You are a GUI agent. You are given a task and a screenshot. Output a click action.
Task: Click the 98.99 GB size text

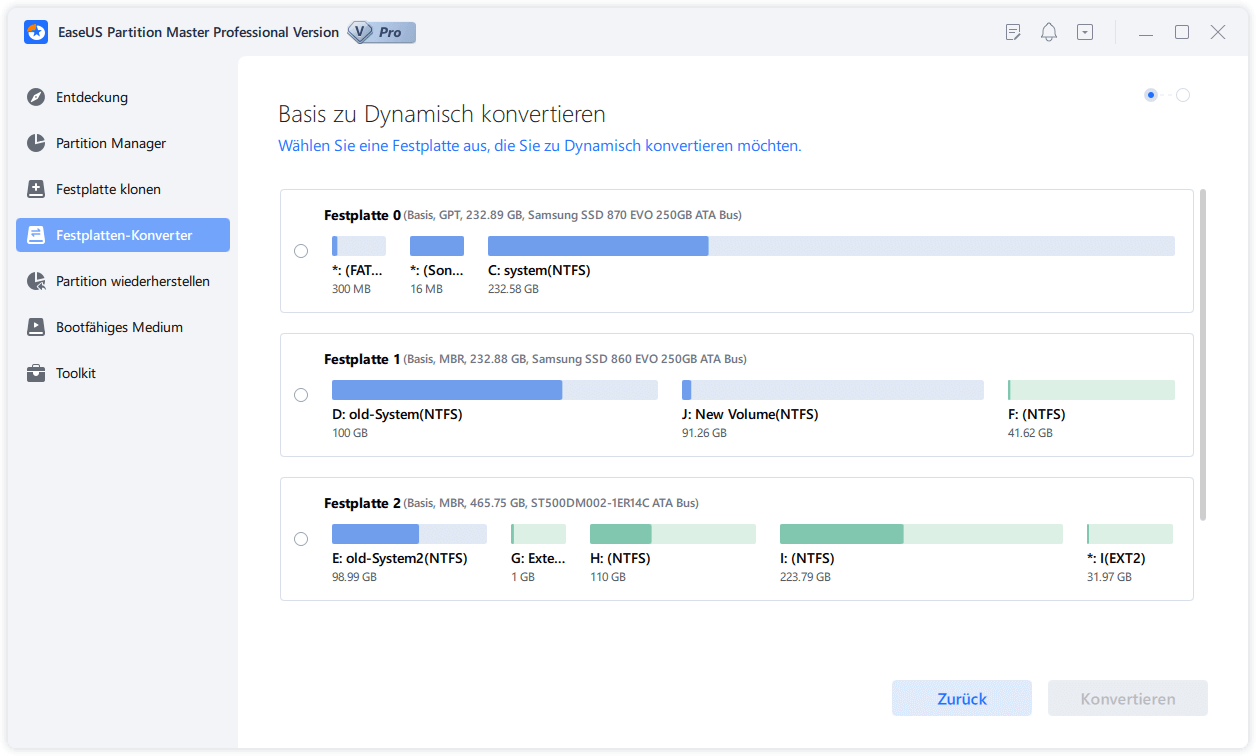coord(354,577)
